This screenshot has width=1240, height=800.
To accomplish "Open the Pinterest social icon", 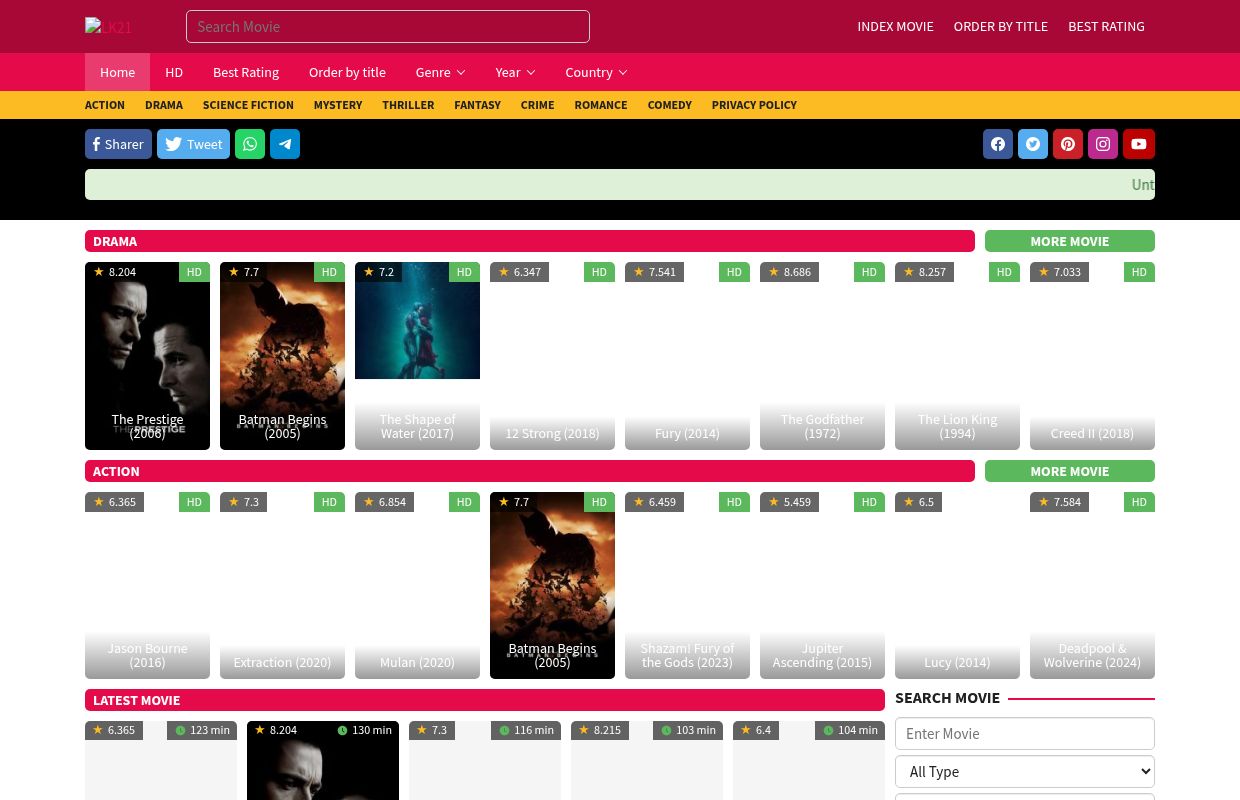I will [1068, 144].
